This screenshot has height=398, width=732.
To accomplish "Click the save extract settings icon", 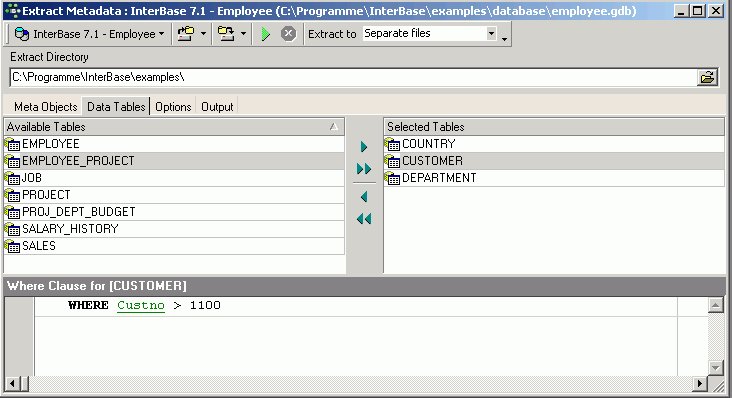I will (x=226, y=34).
